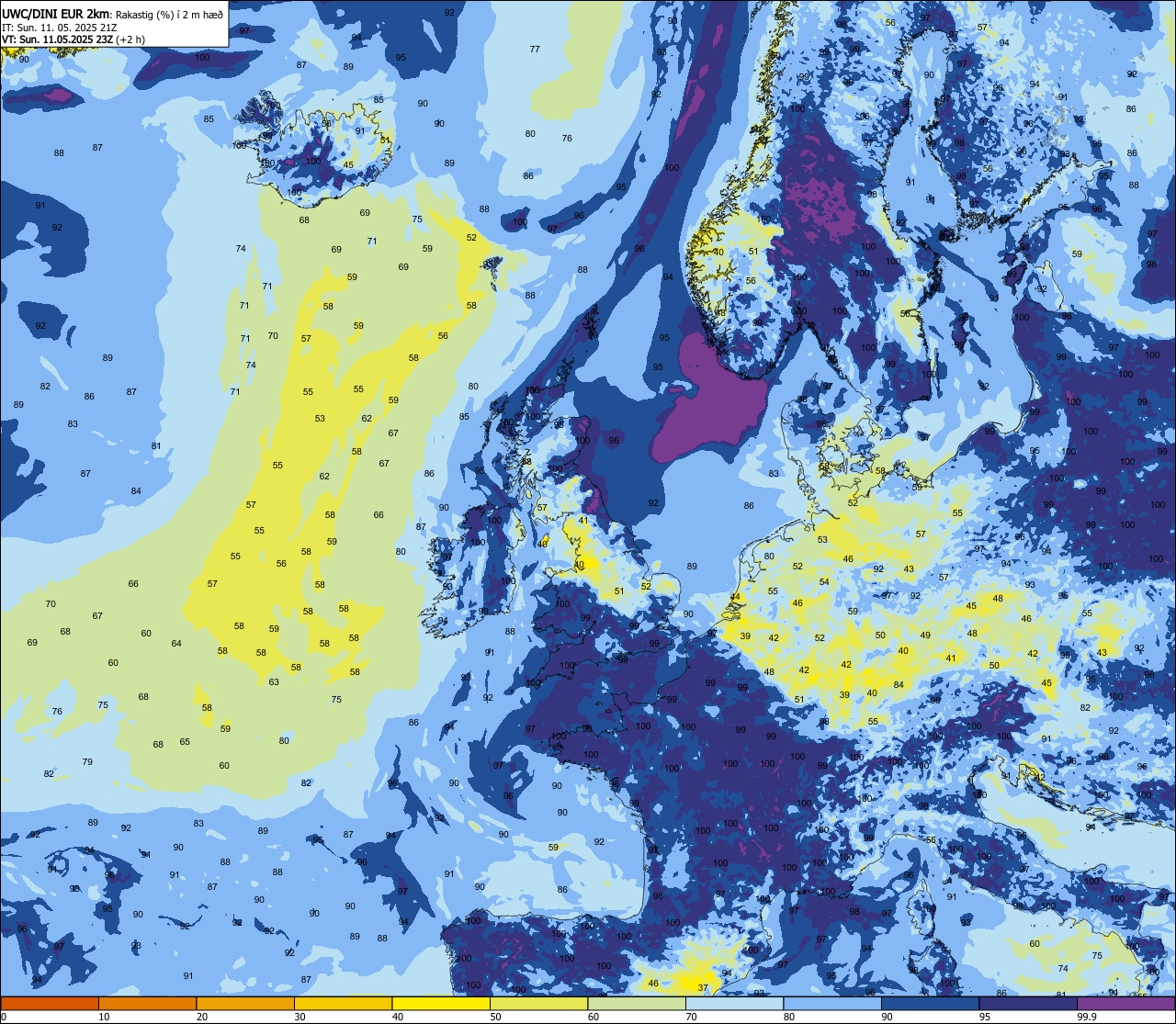Click the purple legend segment above 99.9 %
Image resolution: width=1176 pixels, height=1024 pixels.
click(1125, 1003)
